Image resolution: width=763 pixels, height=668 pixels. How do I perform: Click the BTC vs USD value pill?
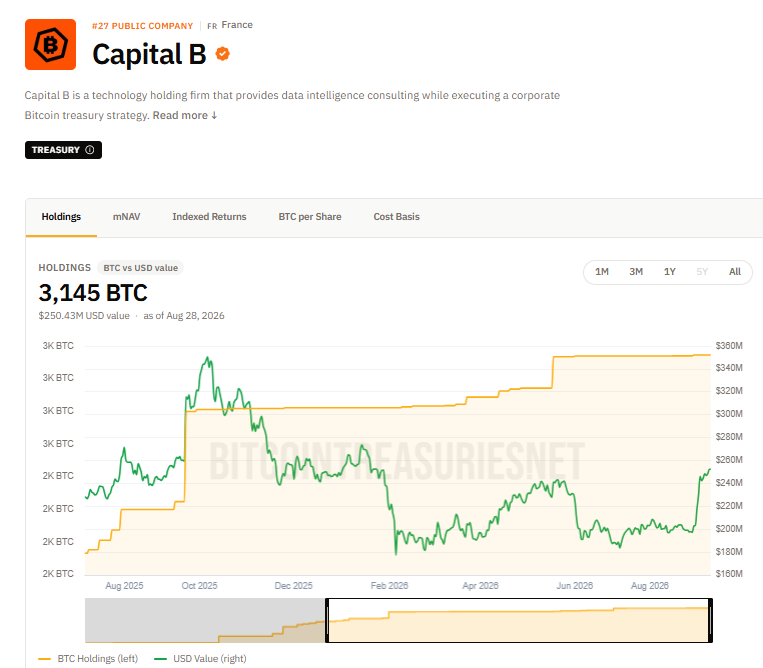(x=141, y=268)
